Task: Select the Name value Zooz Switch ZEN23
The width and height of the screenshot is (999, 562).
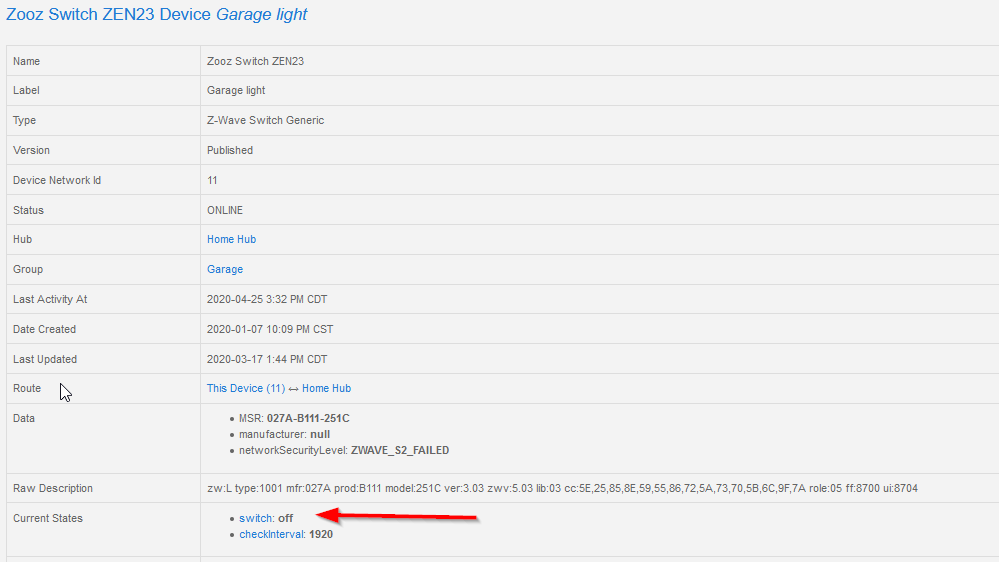Action: coord(255,62)
